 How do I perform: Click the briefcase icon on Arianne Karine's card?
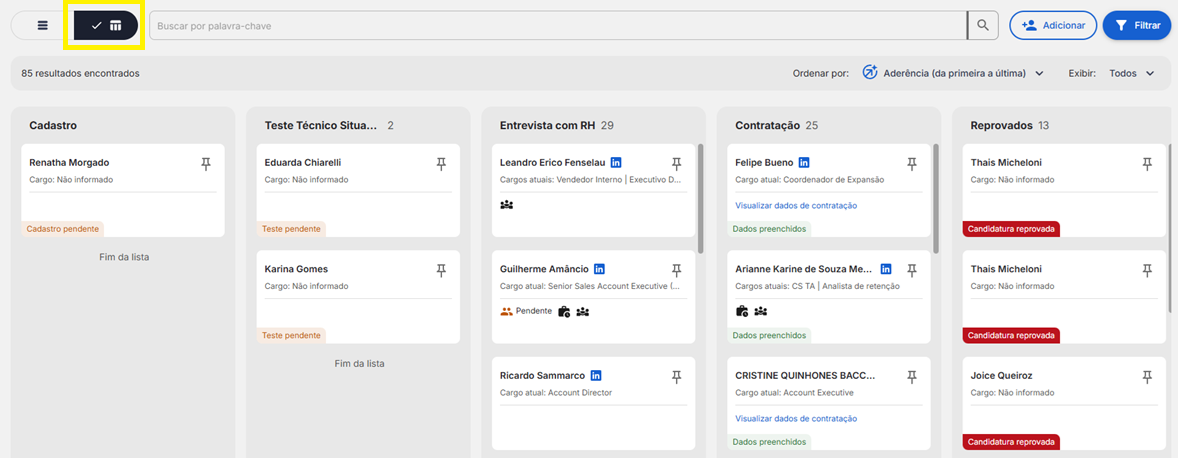[741, 311]
